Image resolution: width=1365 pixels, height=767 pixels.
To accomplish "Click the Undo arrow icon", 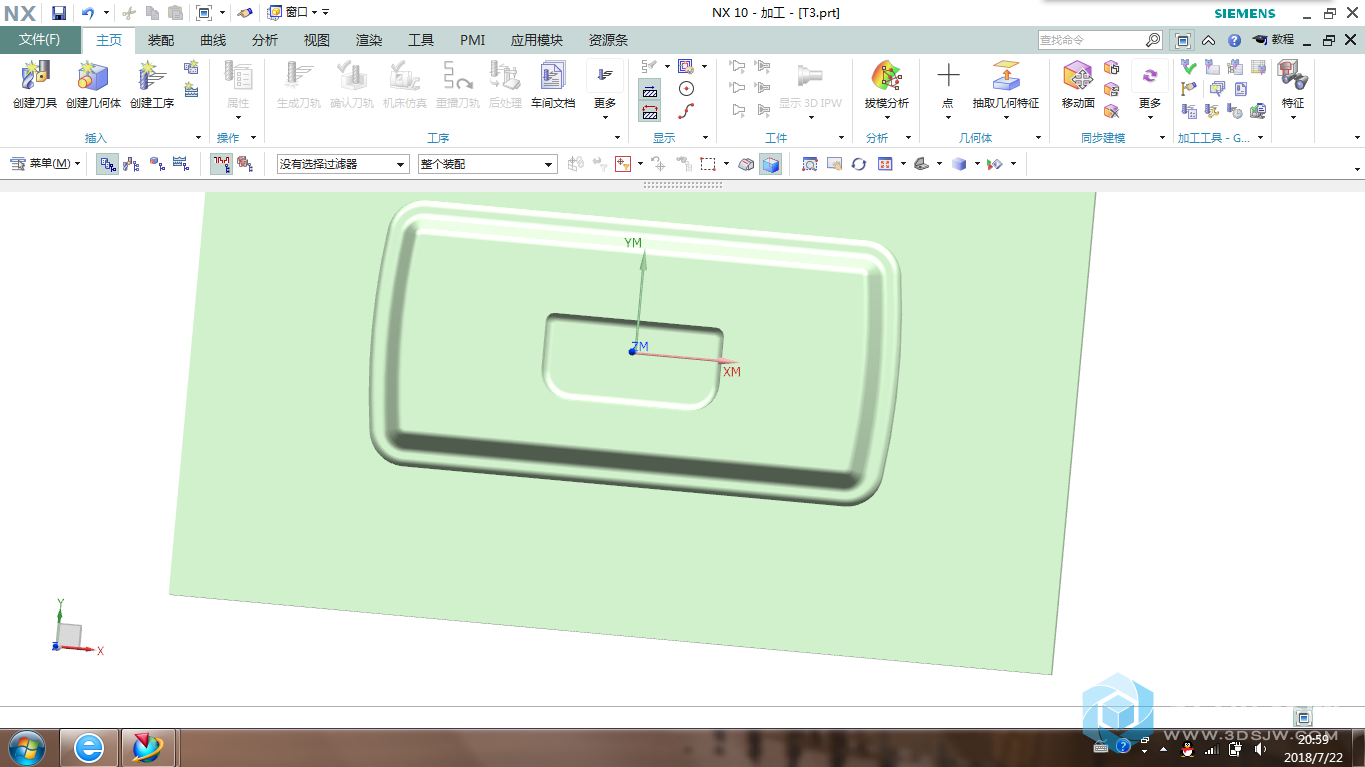I will click(x=88, y=13).
